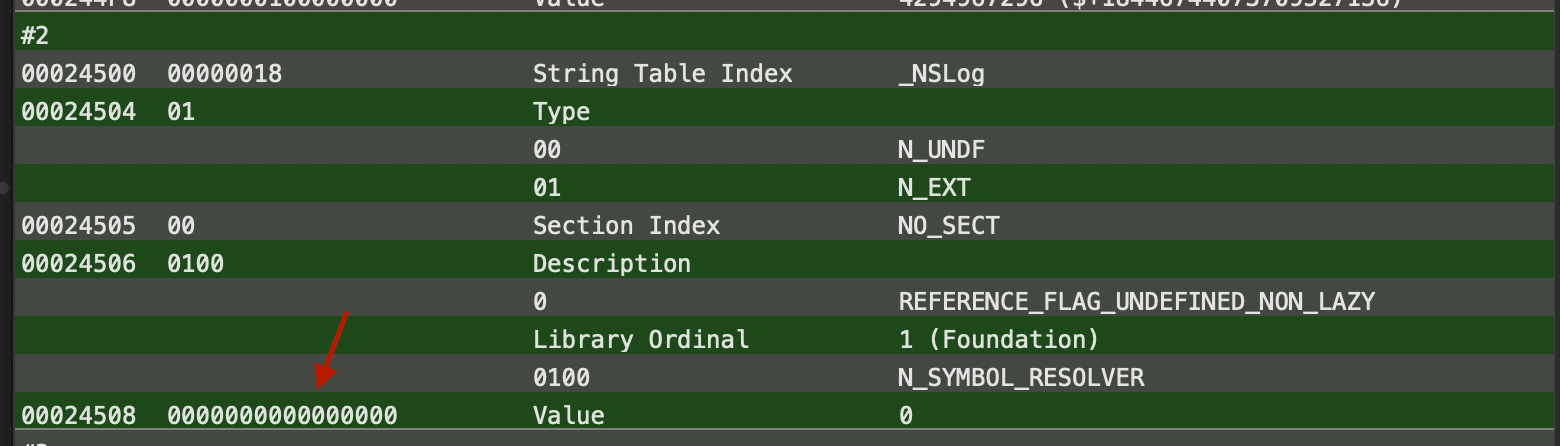Click offset 00024508
Viewport: 1560px width, 446px height.
pos(79,416)
